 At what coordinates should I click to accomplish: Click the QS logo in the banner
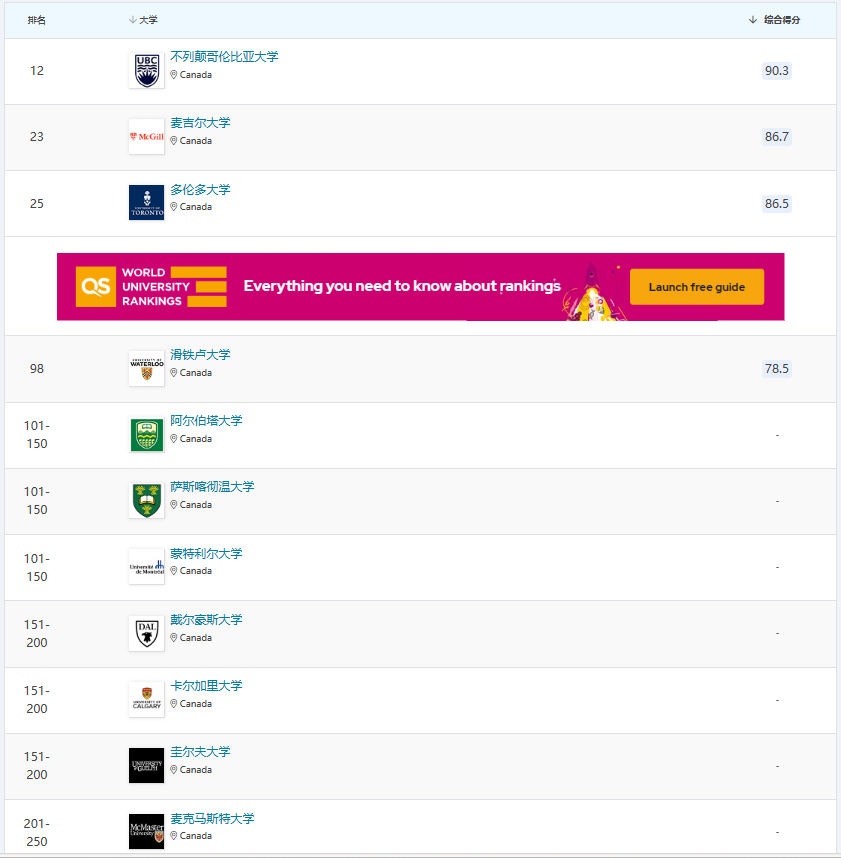[x=96, y=287]
